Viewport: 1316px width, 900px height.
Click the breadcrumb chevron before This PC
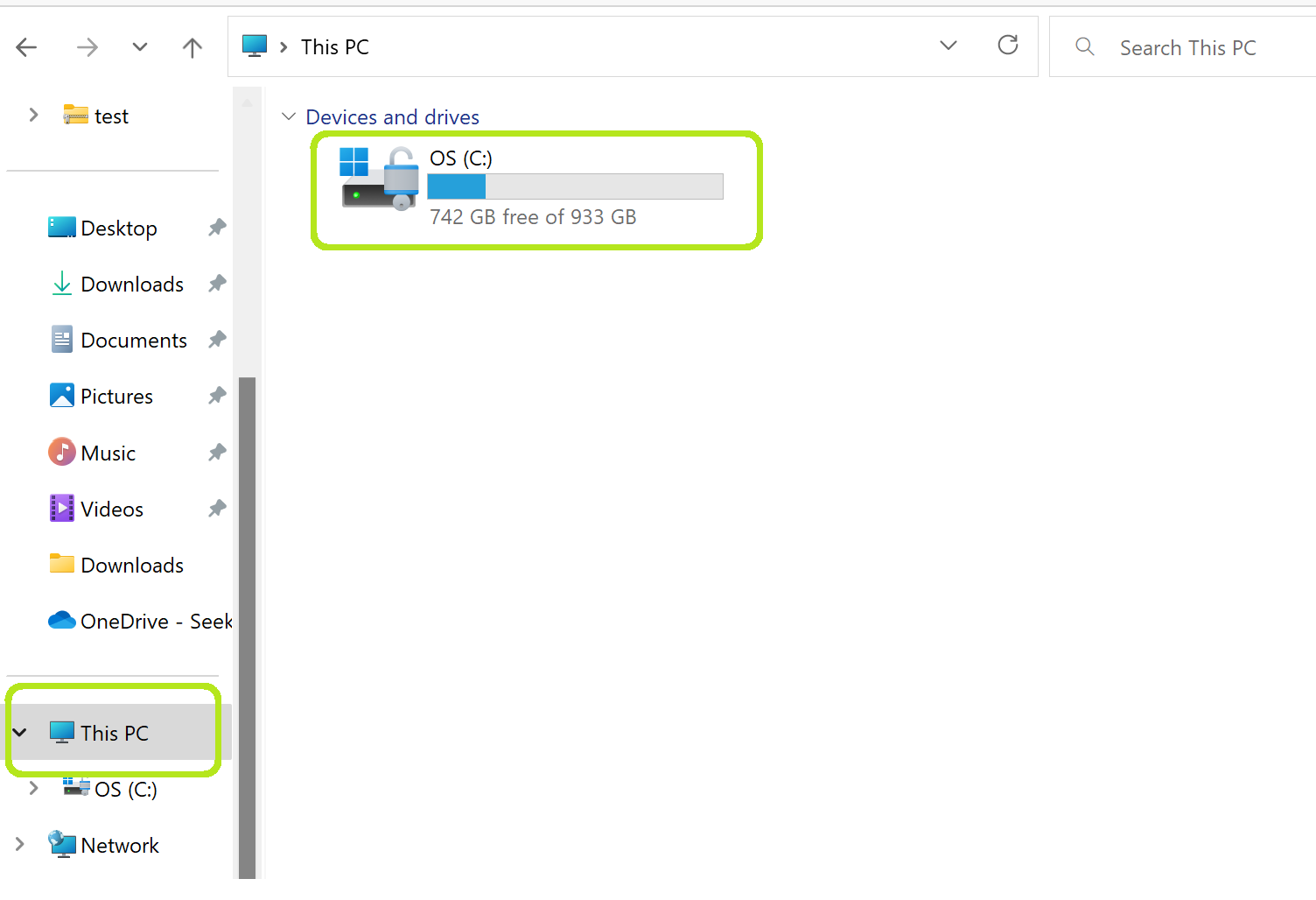[x=283, y=47]
